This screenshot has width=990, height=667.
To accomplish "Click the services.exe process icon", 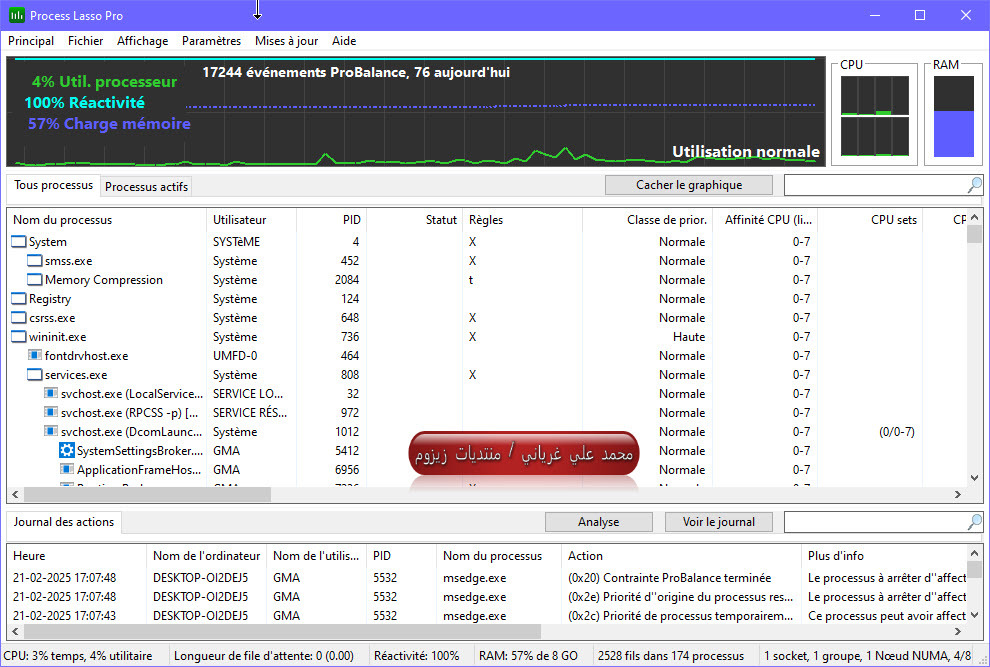I will [x=35, y=375].
